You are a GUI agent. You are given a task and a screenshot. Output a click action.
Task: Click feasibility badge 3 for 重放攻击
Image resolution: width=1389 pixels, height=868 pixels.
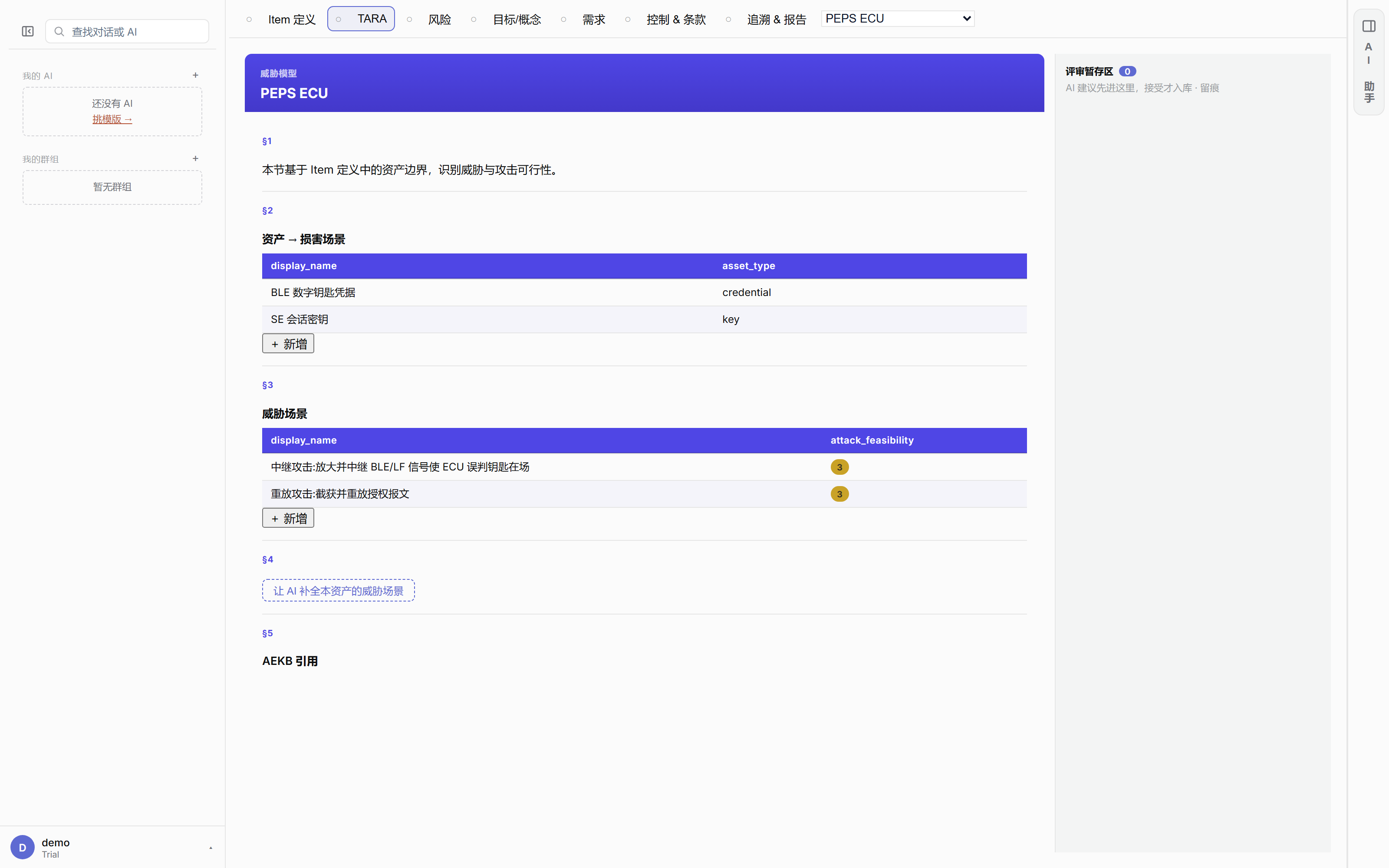click(x=839, y=494)
